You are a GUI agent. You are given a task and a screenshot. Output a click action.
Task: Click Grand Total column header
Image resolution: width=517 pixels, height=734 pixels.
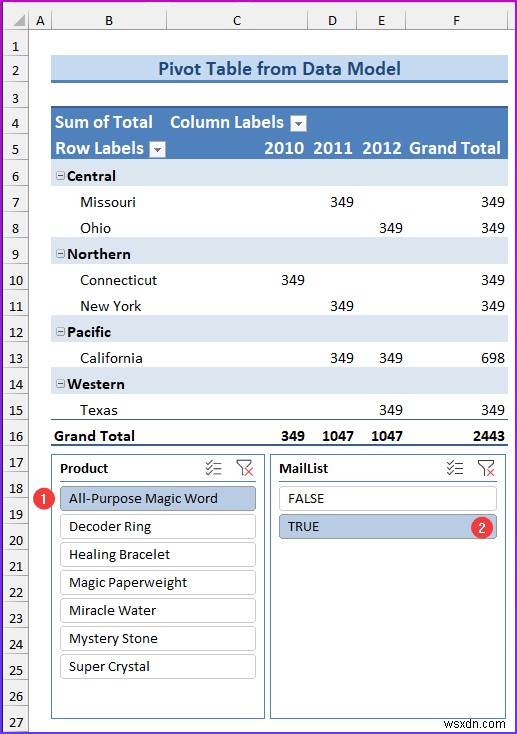click(x=455, y=148)
